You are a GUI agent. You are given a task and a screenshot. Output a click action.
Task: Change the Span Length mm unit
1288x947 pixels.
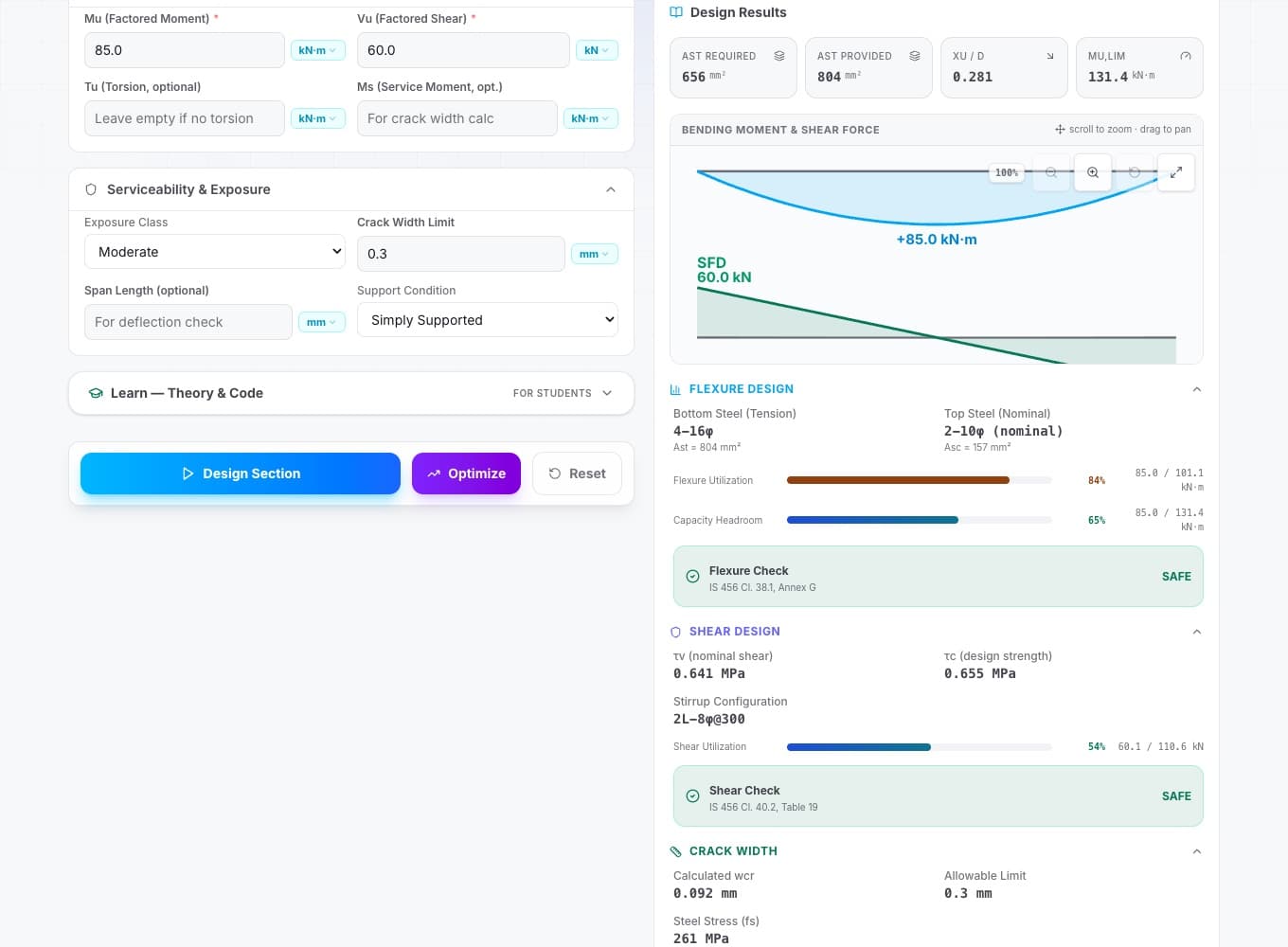coord(322,322)
